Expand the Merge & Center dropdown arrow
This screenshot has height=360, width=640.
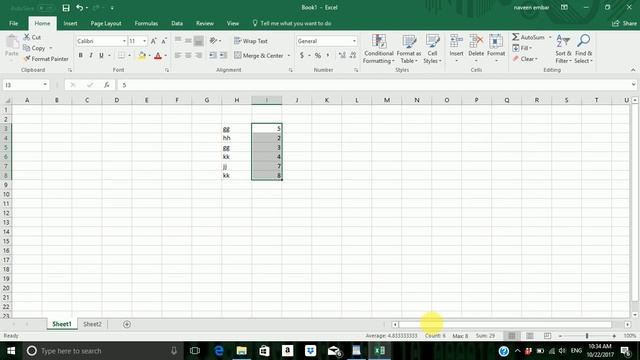coord(289,56)
